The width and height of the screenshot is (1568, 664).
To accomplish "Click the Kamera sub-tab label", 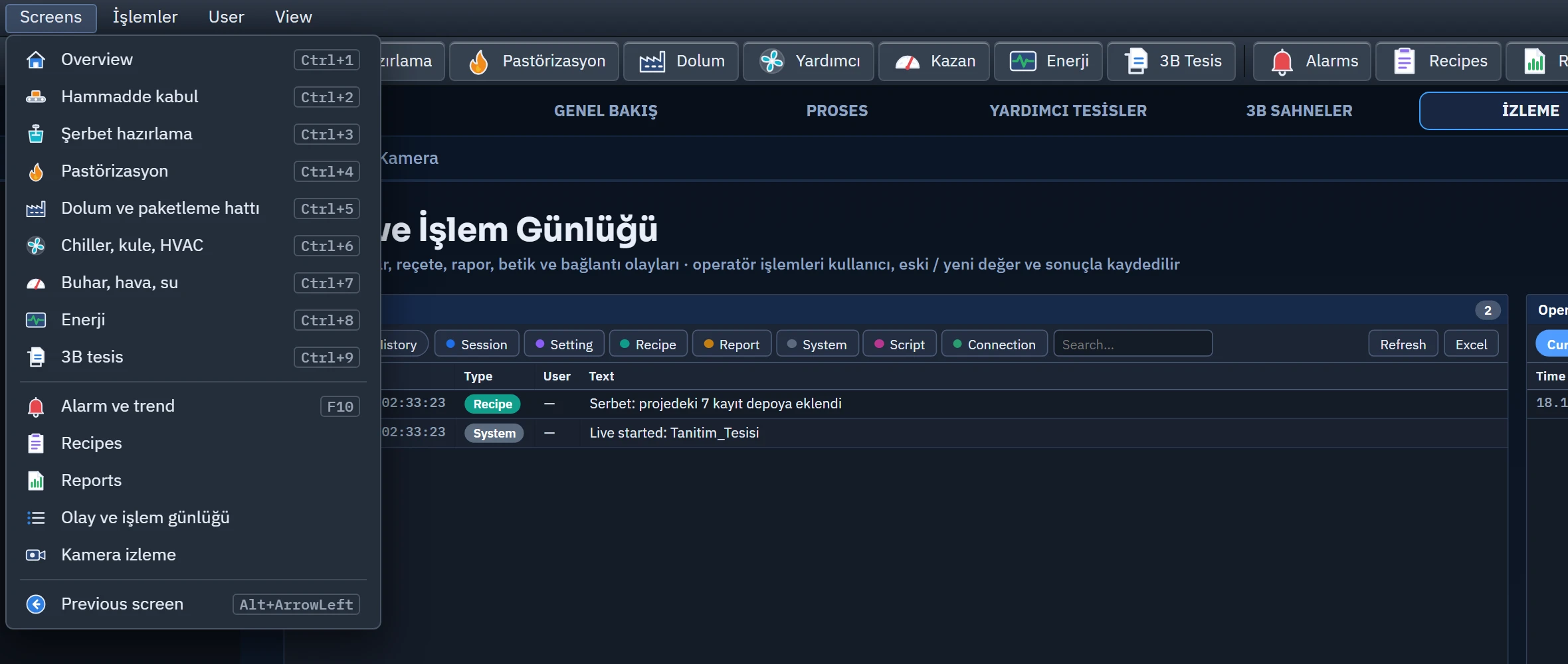I will pyautogui.click(x=409, y=158).
